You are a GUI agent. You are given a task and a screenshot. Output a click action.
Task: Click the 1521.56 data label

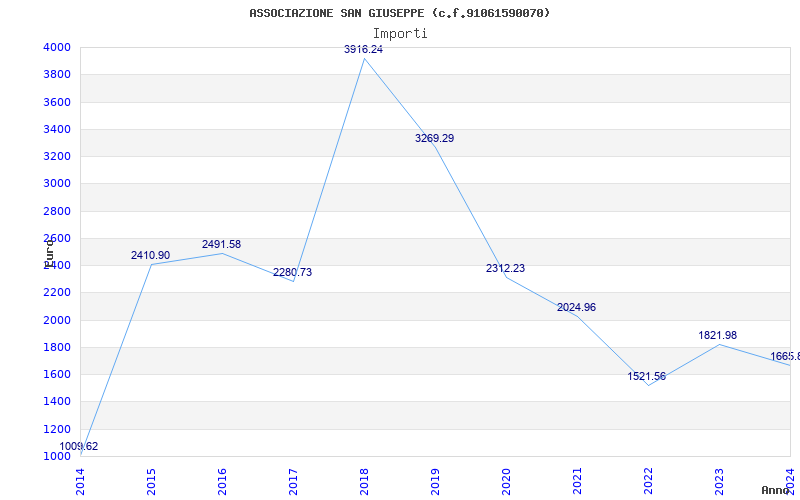tap(646, 377)
